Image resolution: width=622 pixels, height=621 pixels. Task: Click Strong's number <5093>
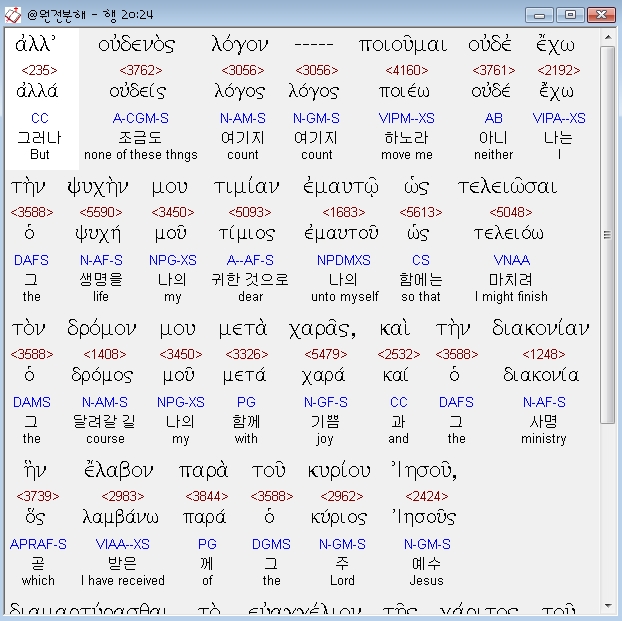coord(250,212)
